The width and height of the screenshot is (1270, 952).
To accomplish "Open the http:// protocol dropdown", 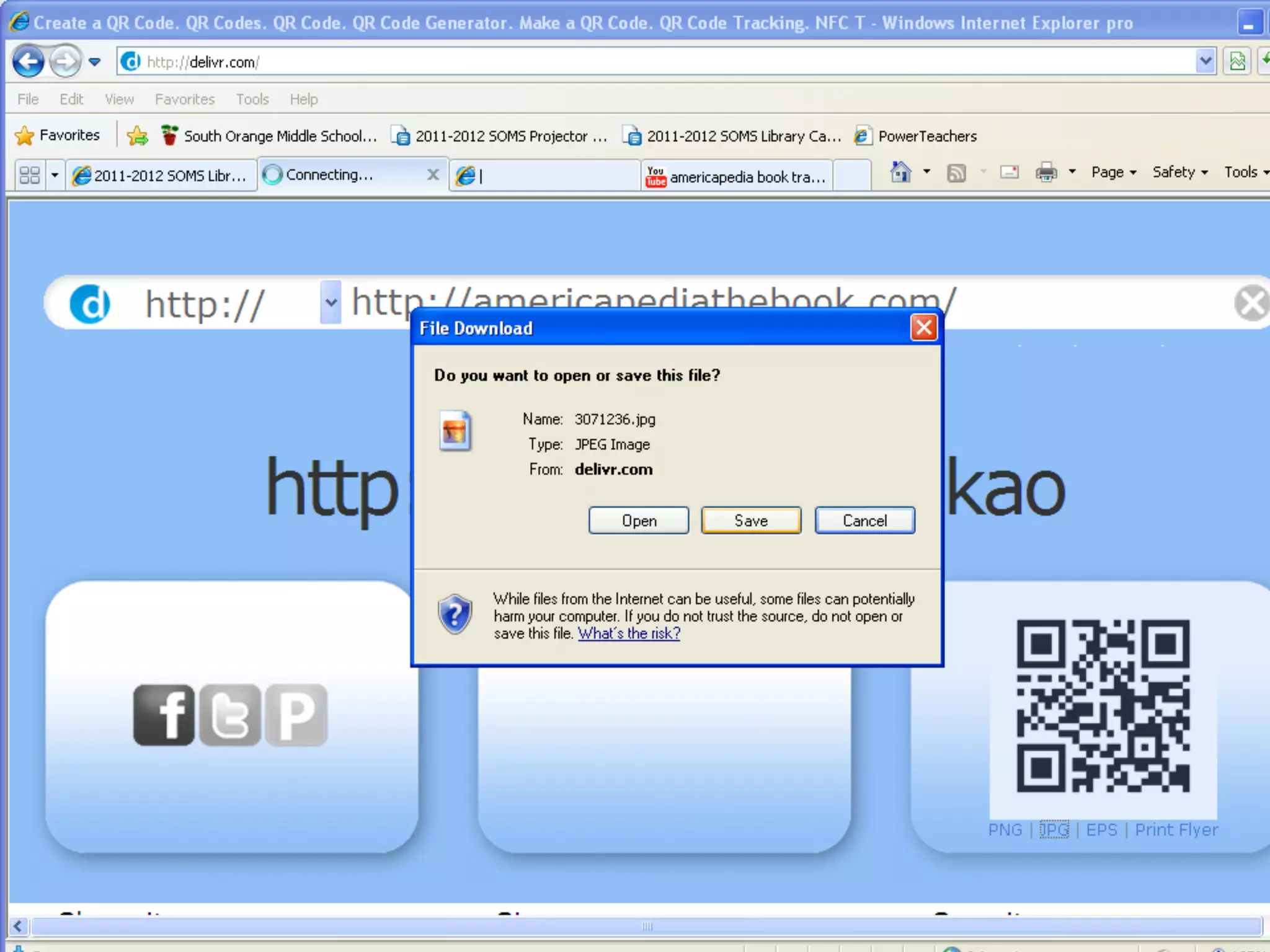I will 331,302.
